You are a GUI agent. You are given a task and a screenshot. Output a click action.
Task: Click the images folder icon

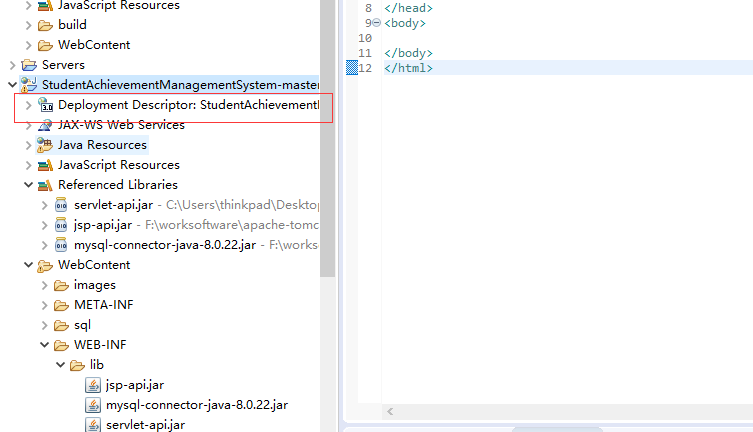(x=61, y=286)
